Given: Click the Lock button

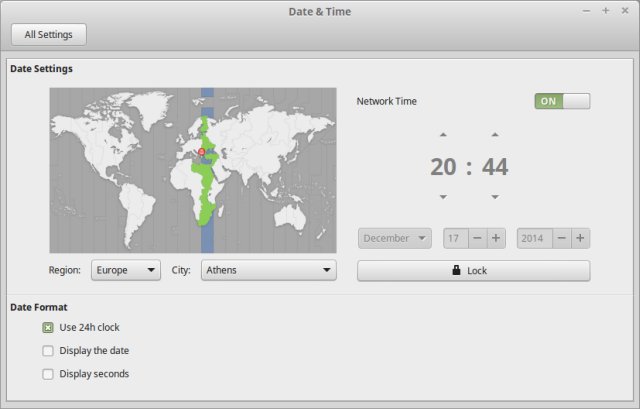Looking at the screenshot, I should click(x=473, y=271).
